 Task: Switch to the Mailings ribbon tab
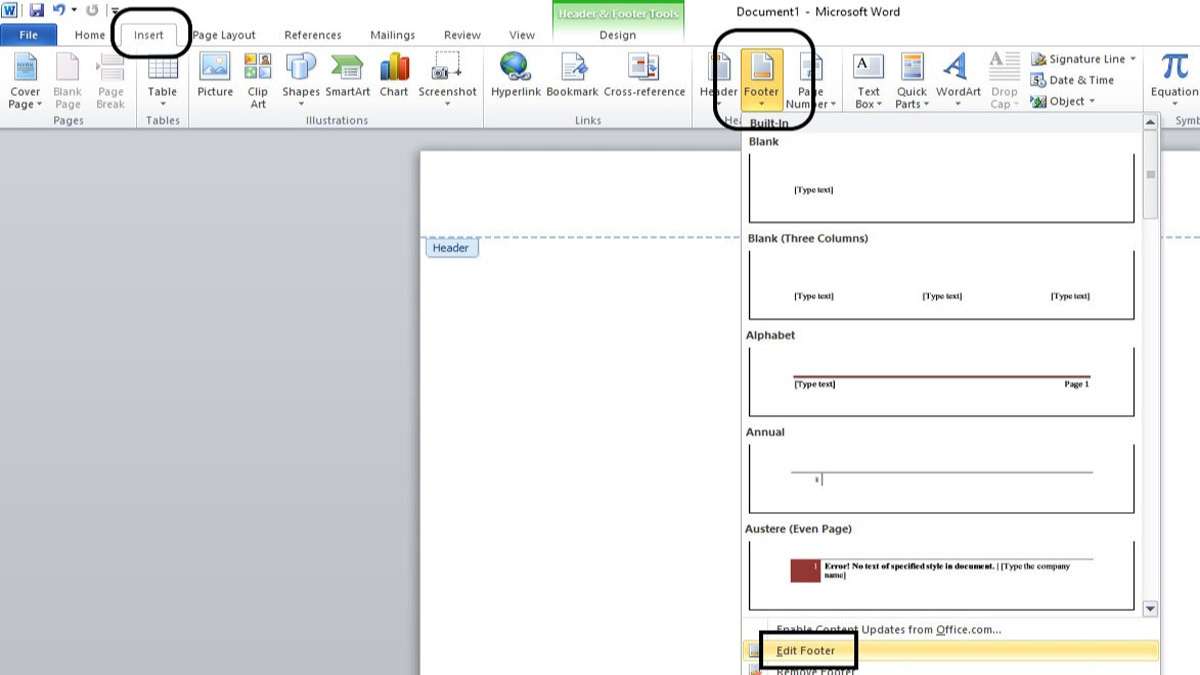click(392, 34)
